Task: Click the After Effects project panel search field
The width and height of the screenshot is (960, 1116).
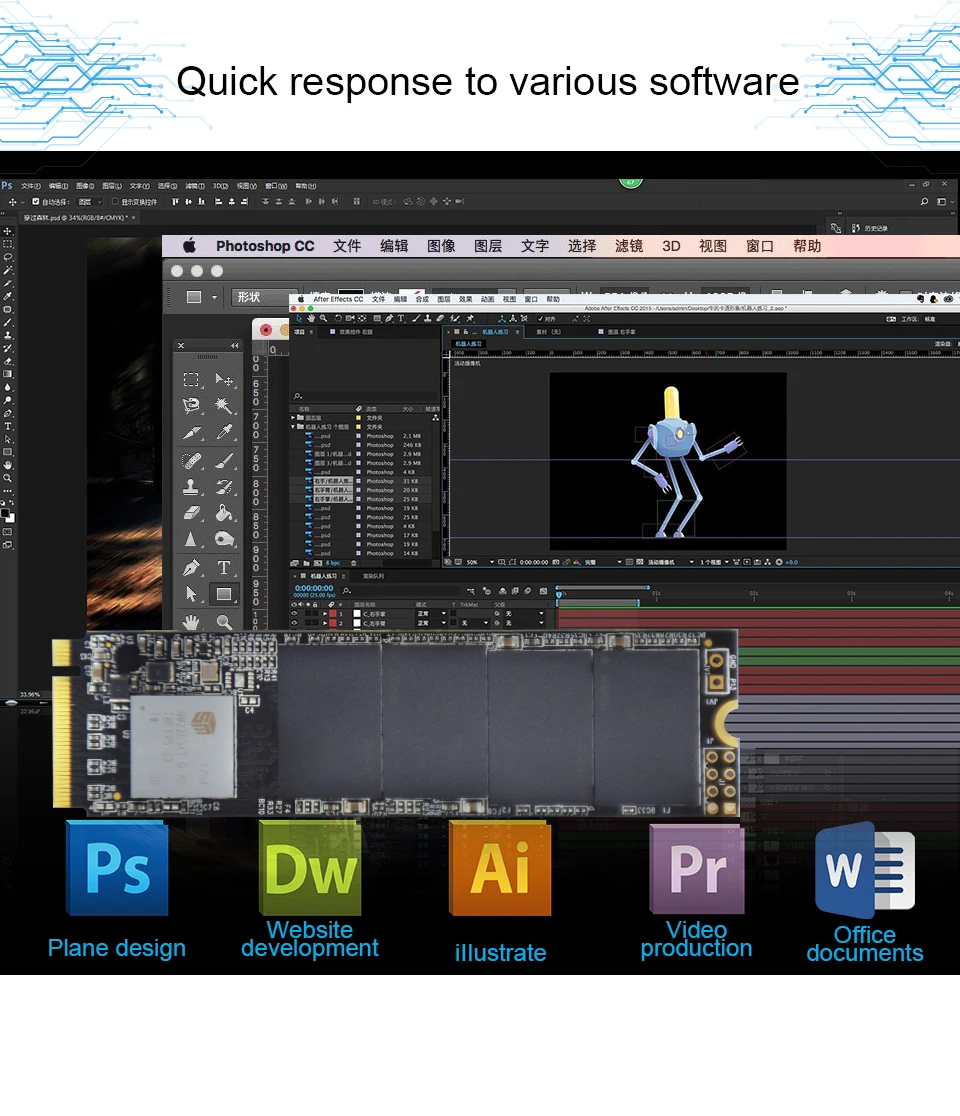Action: tap(364, 396)
